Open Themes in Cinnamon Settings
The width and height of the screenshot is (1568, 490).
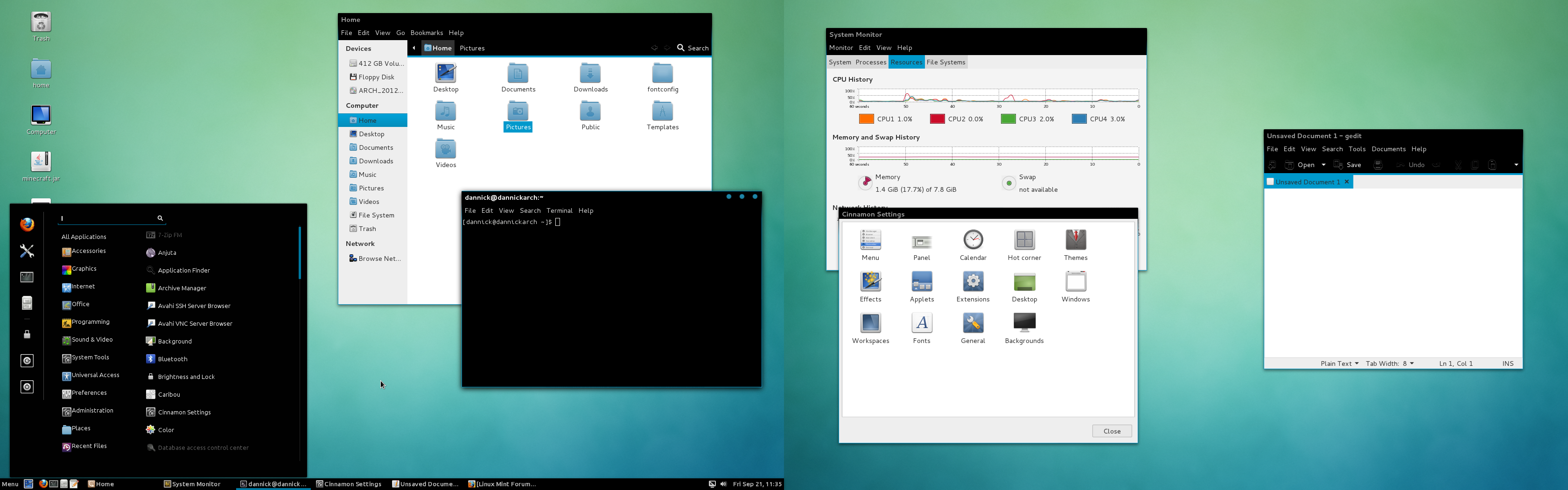click(x=1076, y=245)
